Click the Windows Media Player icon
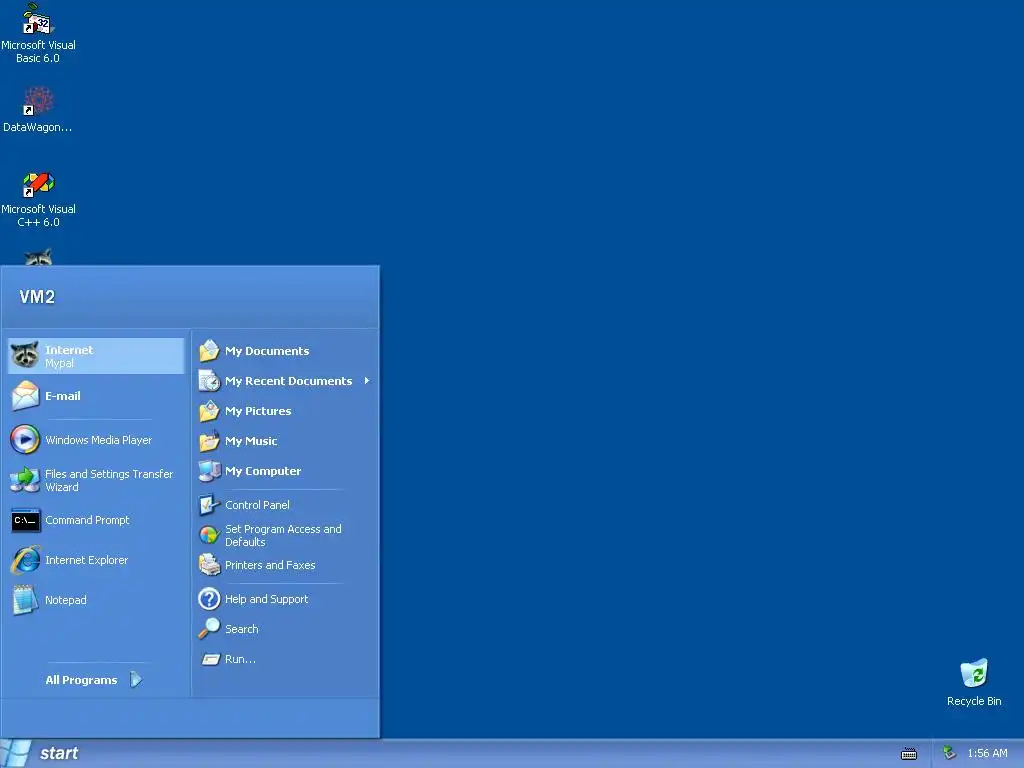This screenshot has height=768, width=1024. pos(25,440)
